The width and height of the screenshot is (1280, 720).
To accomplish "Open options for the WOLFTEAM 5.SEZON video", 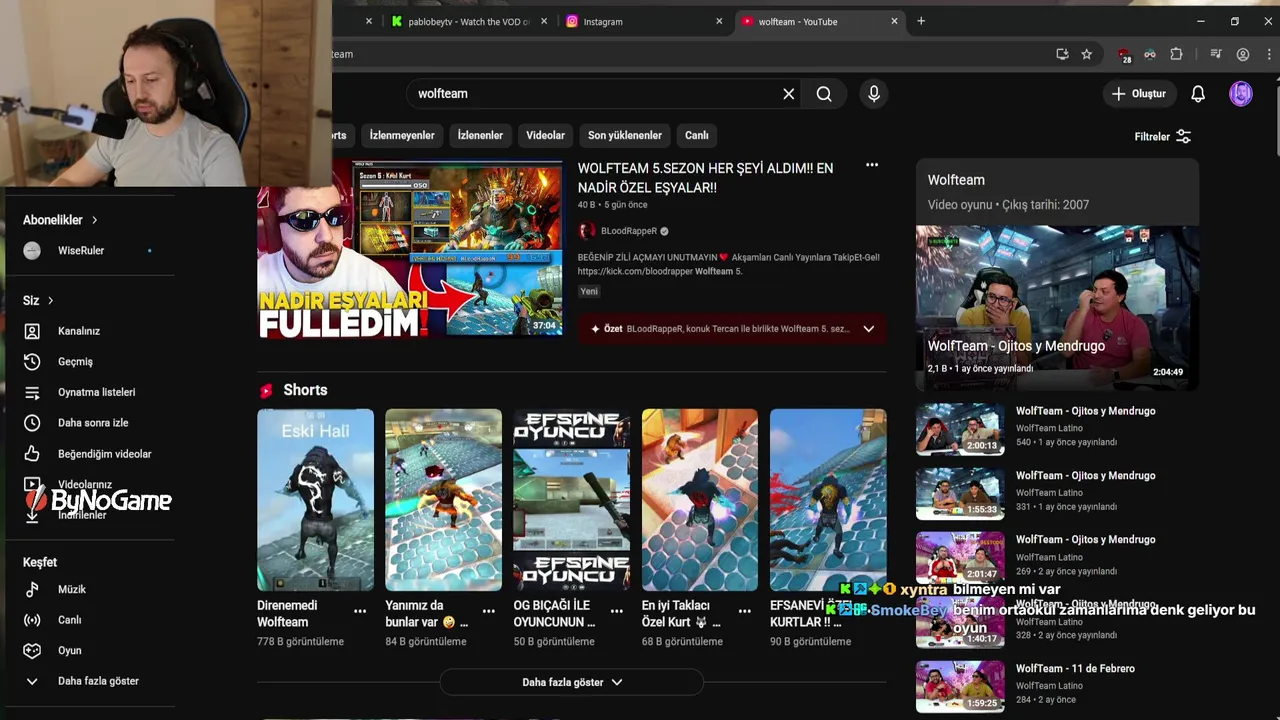I will click(872, 165).
